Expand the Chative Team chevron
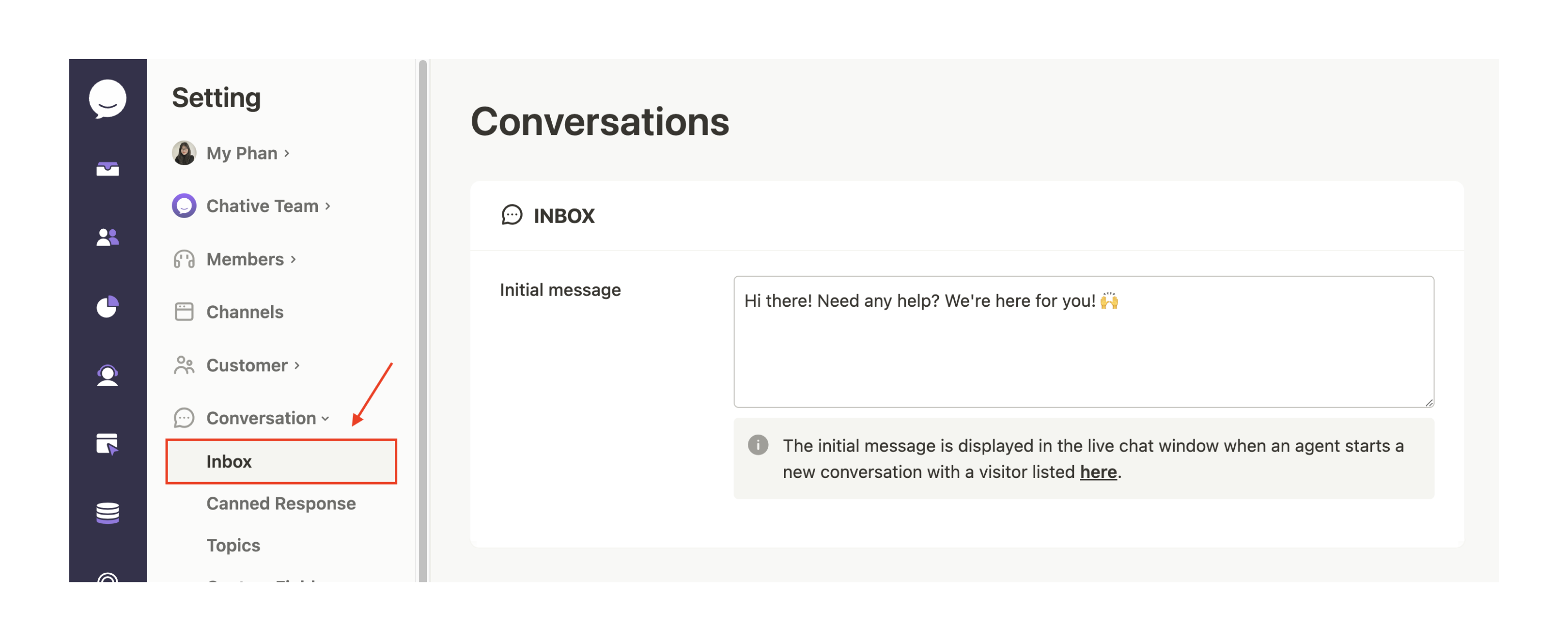The width and height of the screenshot is (1568, 642). tap(328, 206)
